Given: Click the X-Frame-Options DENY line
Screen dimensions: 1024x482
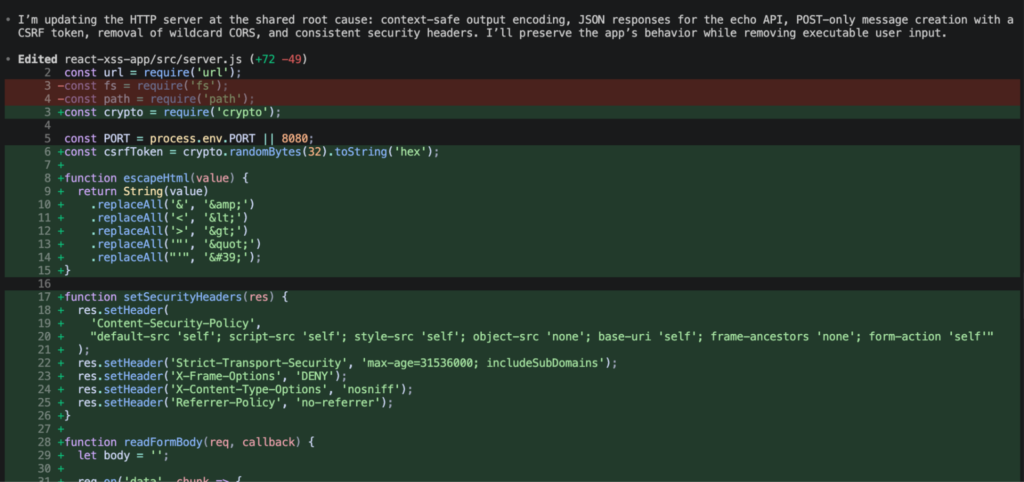Looking at the screenshot, I should 212,376.
